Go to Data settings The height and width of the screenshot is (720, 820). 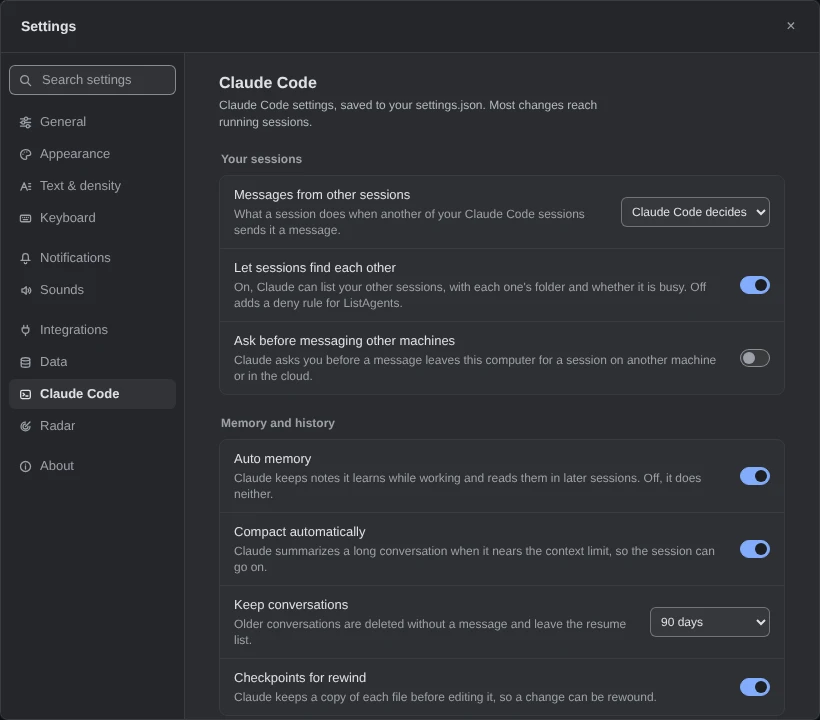coord(92,362)
